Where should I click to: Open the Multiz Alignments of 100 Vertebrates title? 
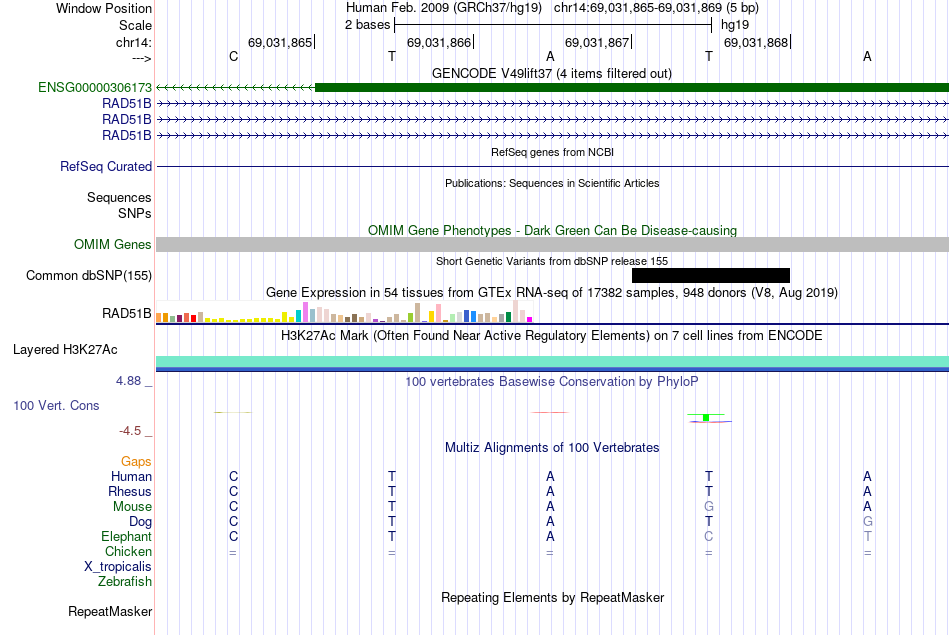tap(552, 447)
